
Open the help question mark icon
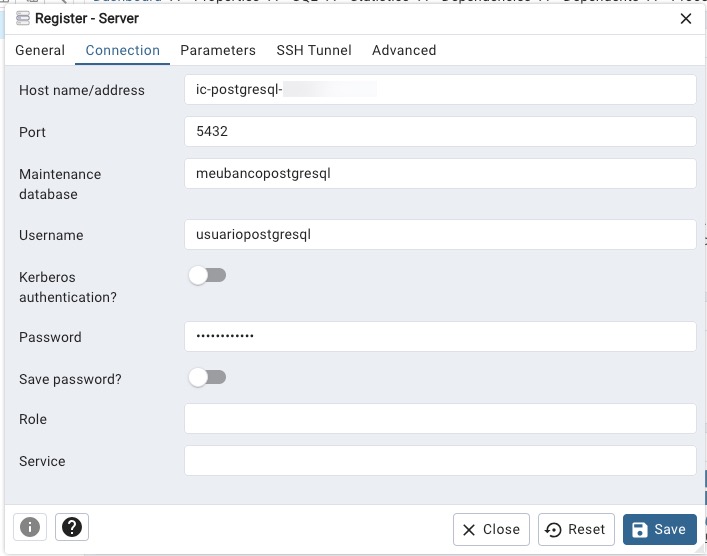pos(72,527)
